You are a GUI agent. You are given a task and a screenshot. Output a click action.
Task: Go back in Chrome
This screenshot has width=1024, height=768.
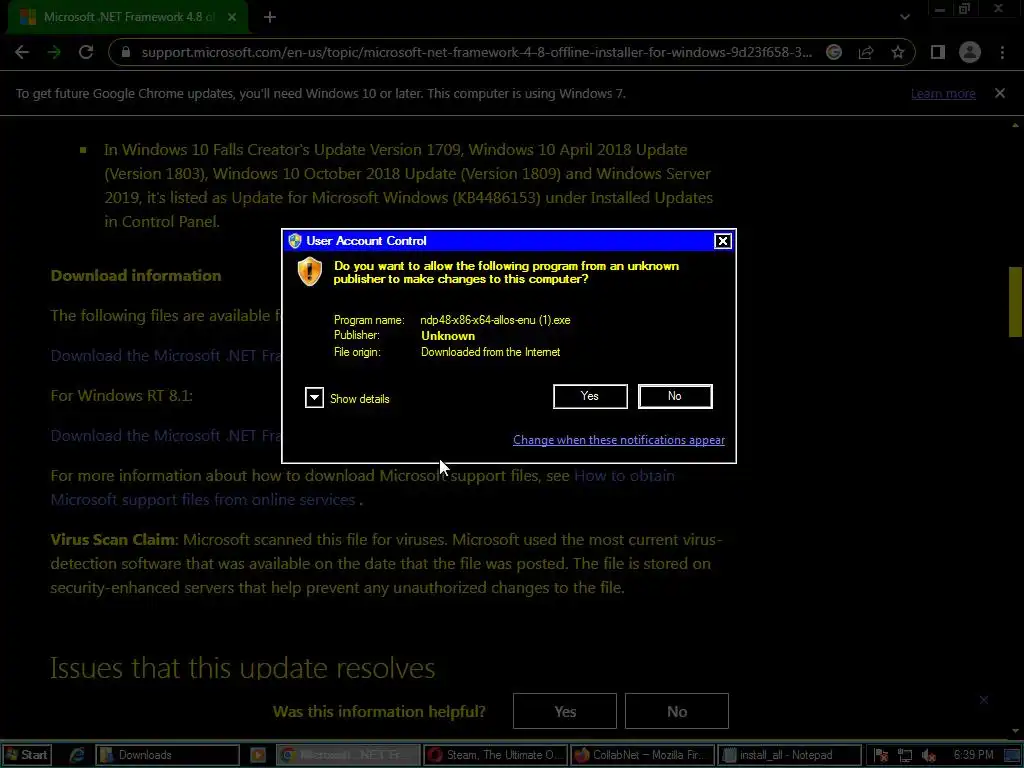(22, 52)
